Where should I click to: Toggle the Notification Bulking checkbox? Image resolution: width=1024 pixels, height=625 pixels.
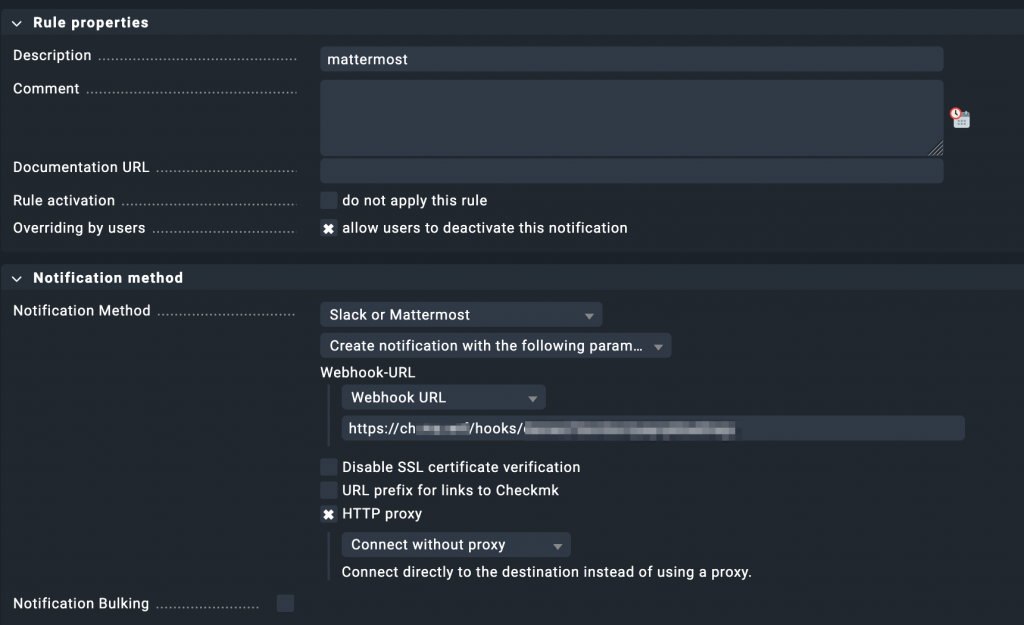tap(286, 603)
